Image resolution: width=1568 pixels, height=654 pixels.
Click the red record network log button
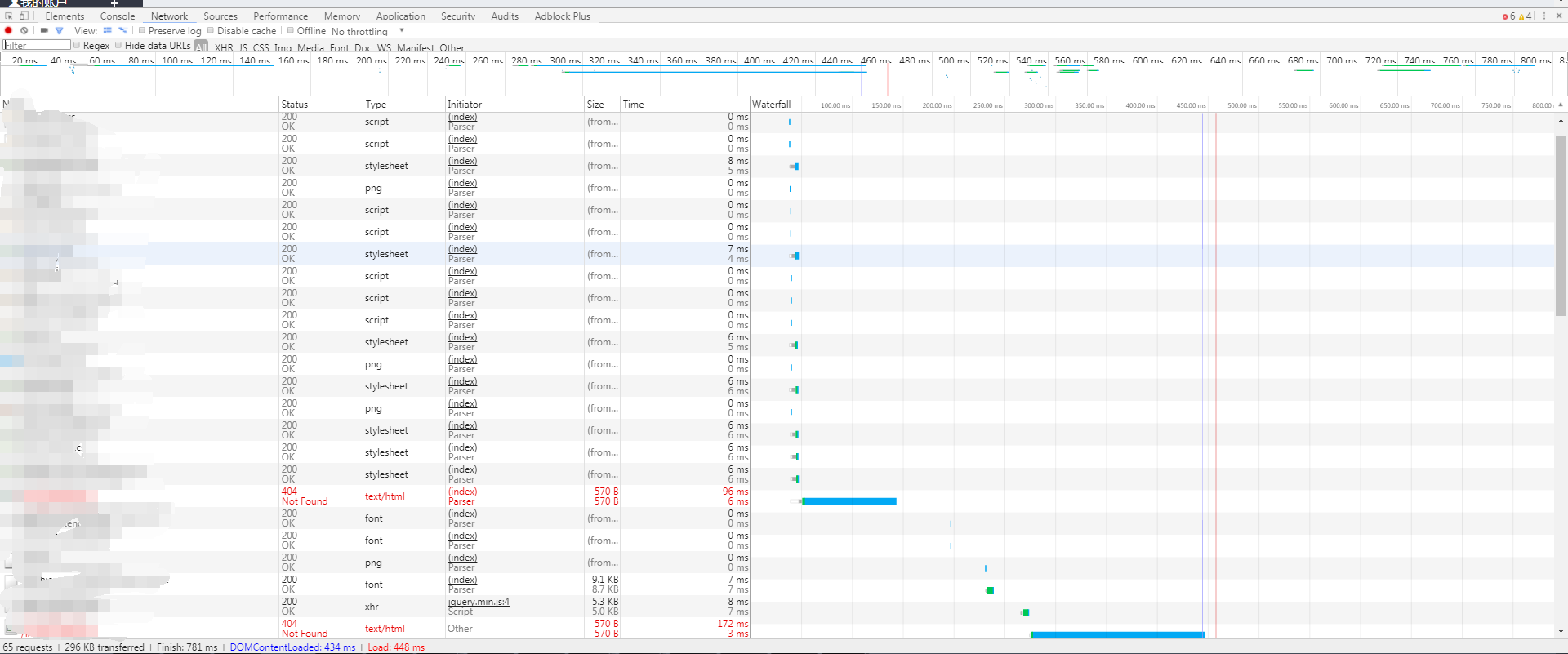[8, 30]
